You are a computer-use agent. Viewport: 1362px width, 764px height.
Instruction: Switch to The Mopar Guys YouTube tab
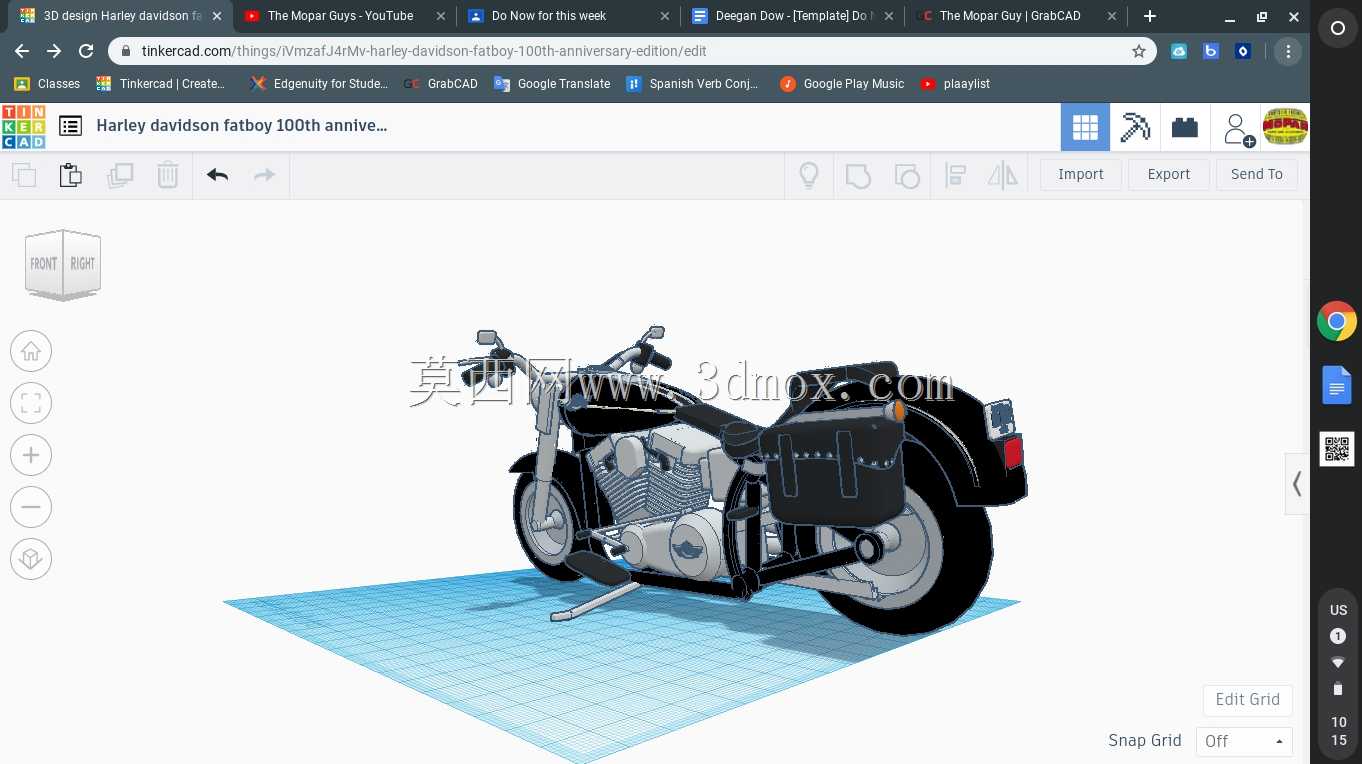(340, 16)
